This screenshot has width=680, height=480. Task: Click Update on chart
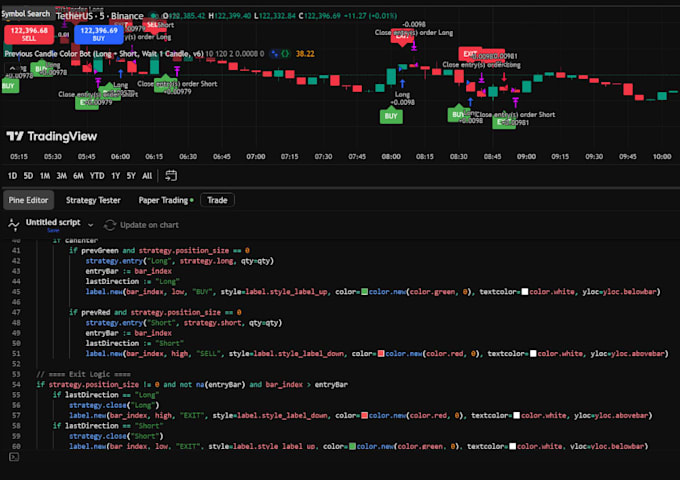[149, 225]
